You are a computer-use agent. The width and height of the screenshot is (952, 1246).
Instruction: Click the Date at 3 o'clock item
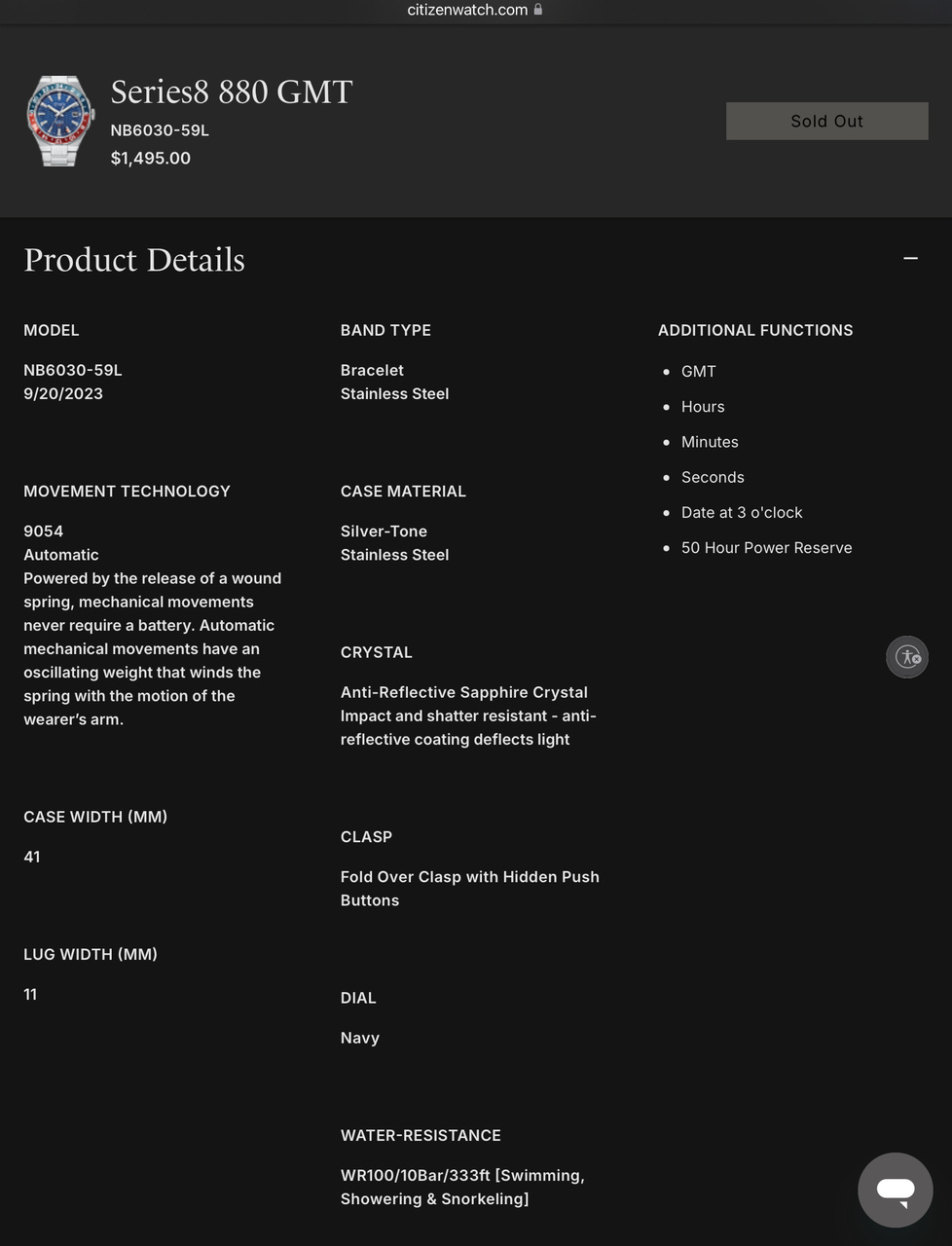(742, 513)
